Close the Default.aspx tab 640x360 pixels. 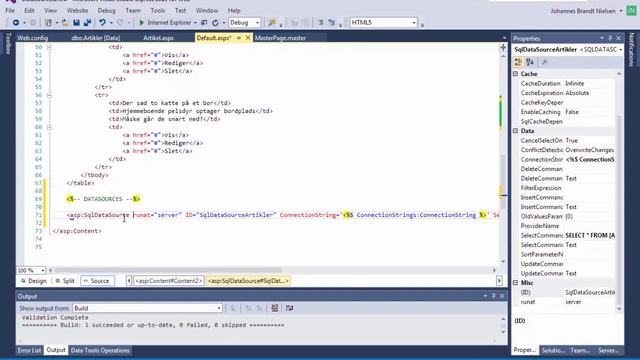pyautogui.click(x=248, y=38)
